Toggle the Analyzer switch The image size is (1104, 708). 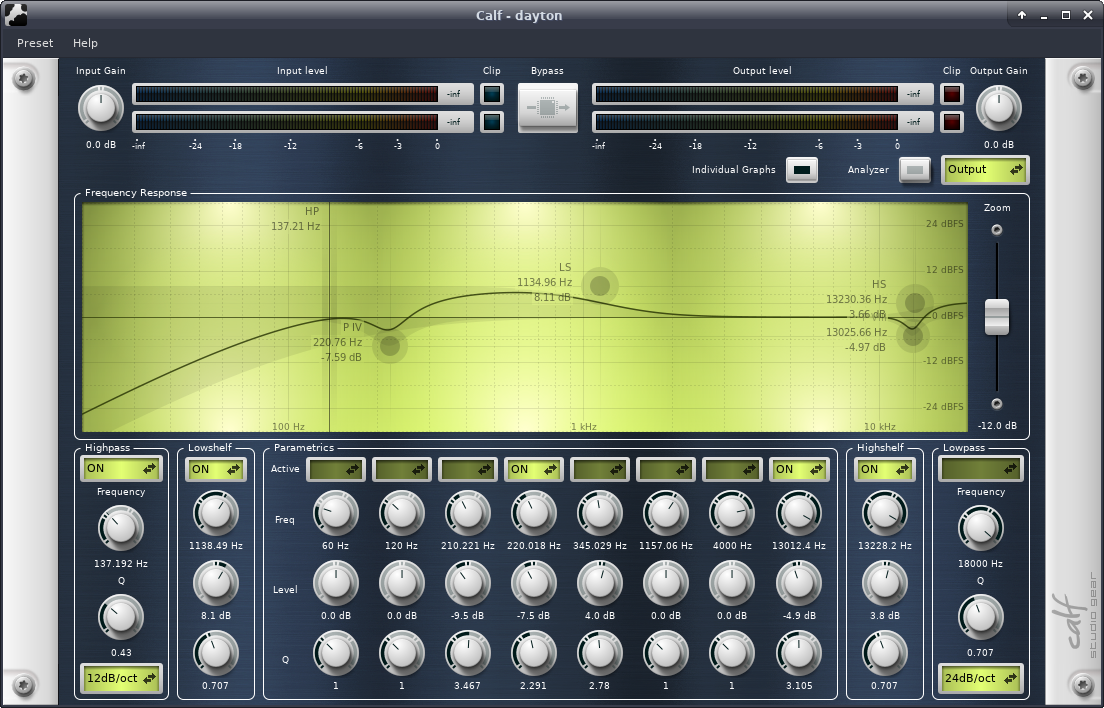[915, 170]
